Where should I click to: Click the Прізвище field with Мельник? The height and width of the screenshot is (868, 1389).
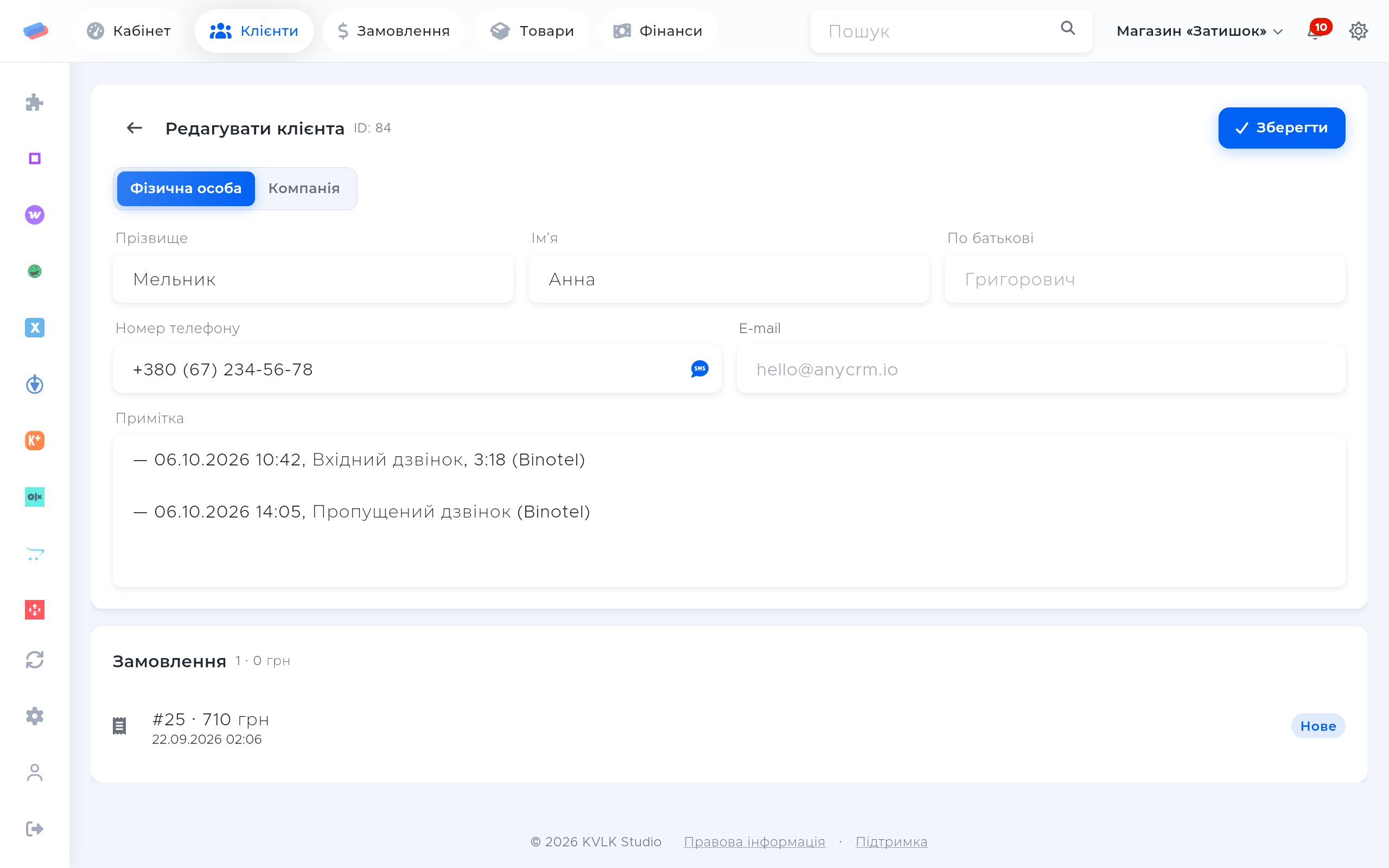[313, 279]
